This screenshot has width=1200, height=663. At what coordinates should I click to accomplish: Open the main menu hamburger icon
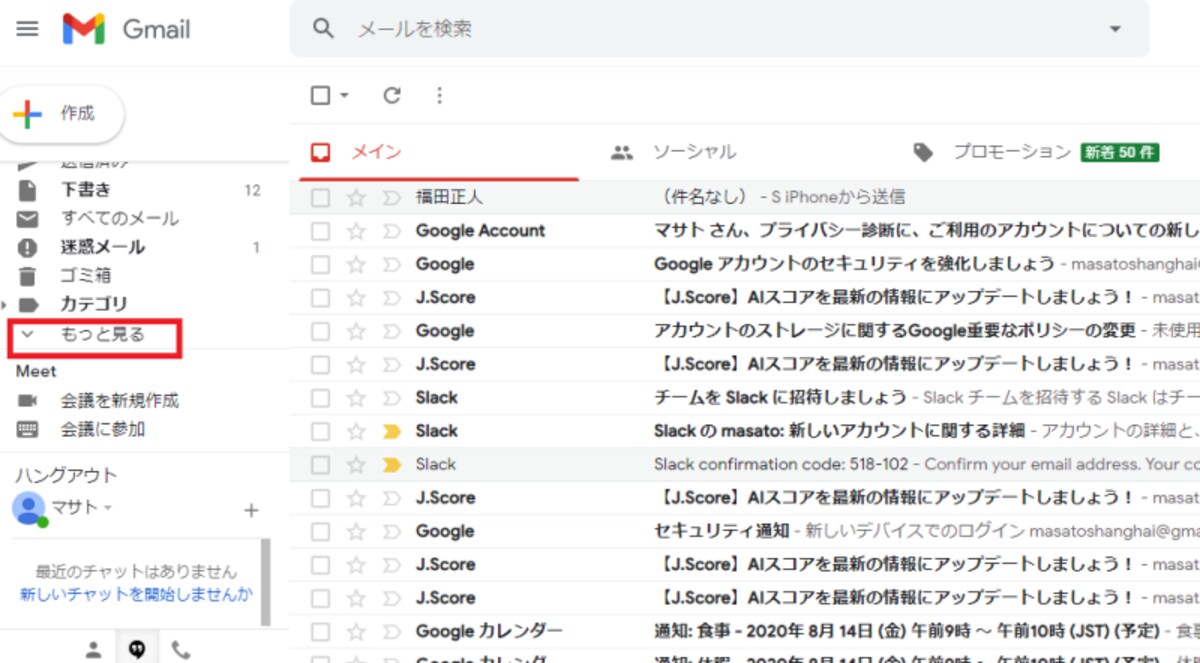click(x=27, y=29)
